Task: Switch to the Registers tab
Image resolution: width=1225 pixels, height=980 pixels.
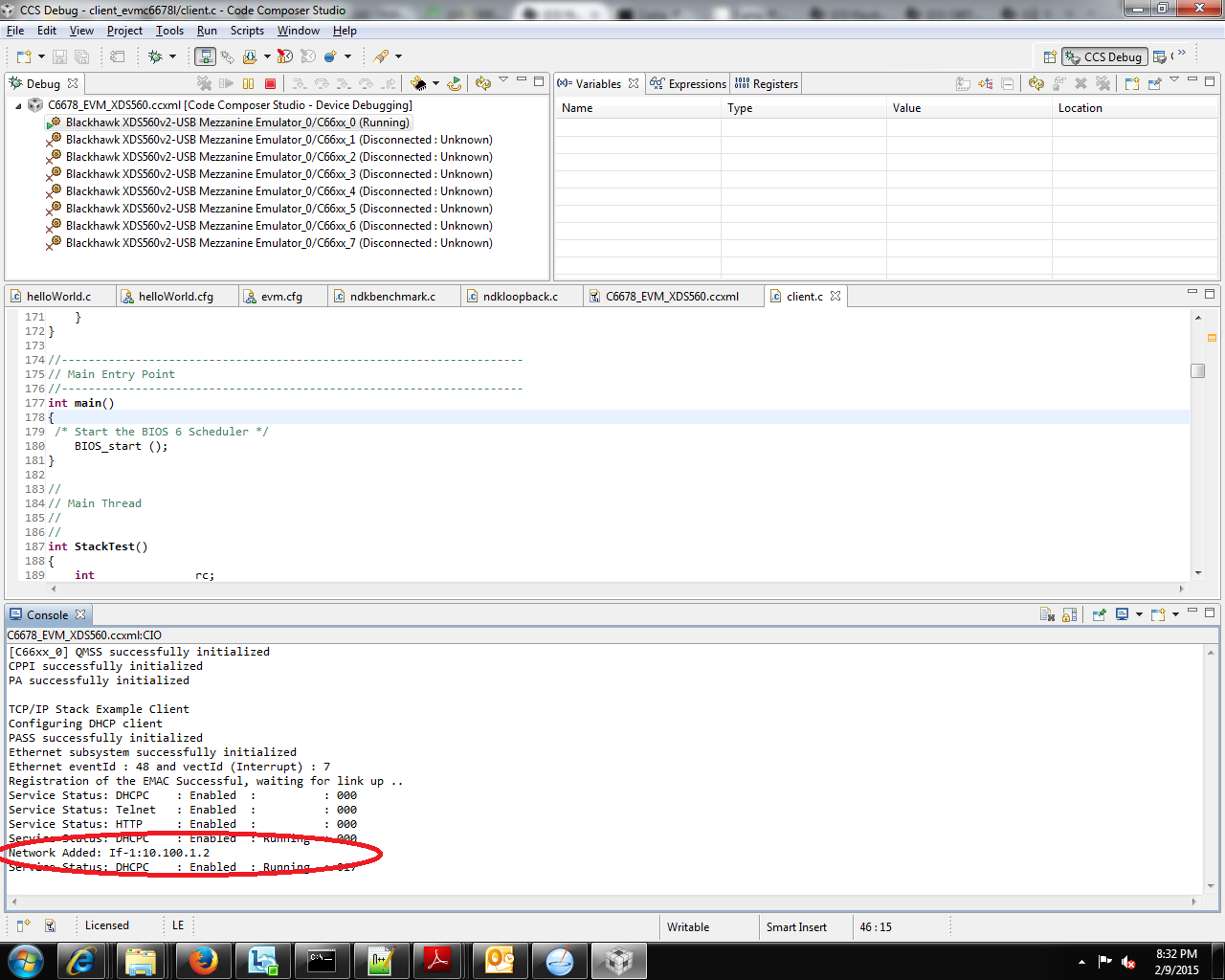Action: point(767,84)
